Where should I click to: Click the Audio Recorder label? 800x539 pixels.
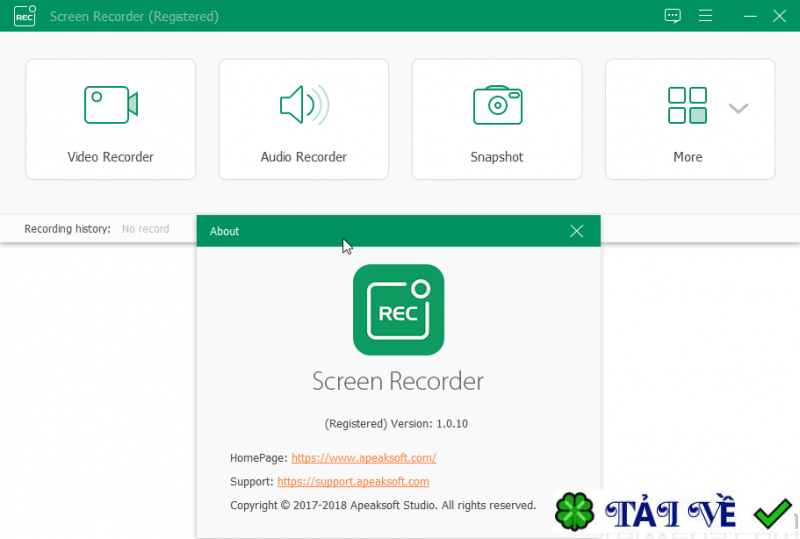[304, 157]
